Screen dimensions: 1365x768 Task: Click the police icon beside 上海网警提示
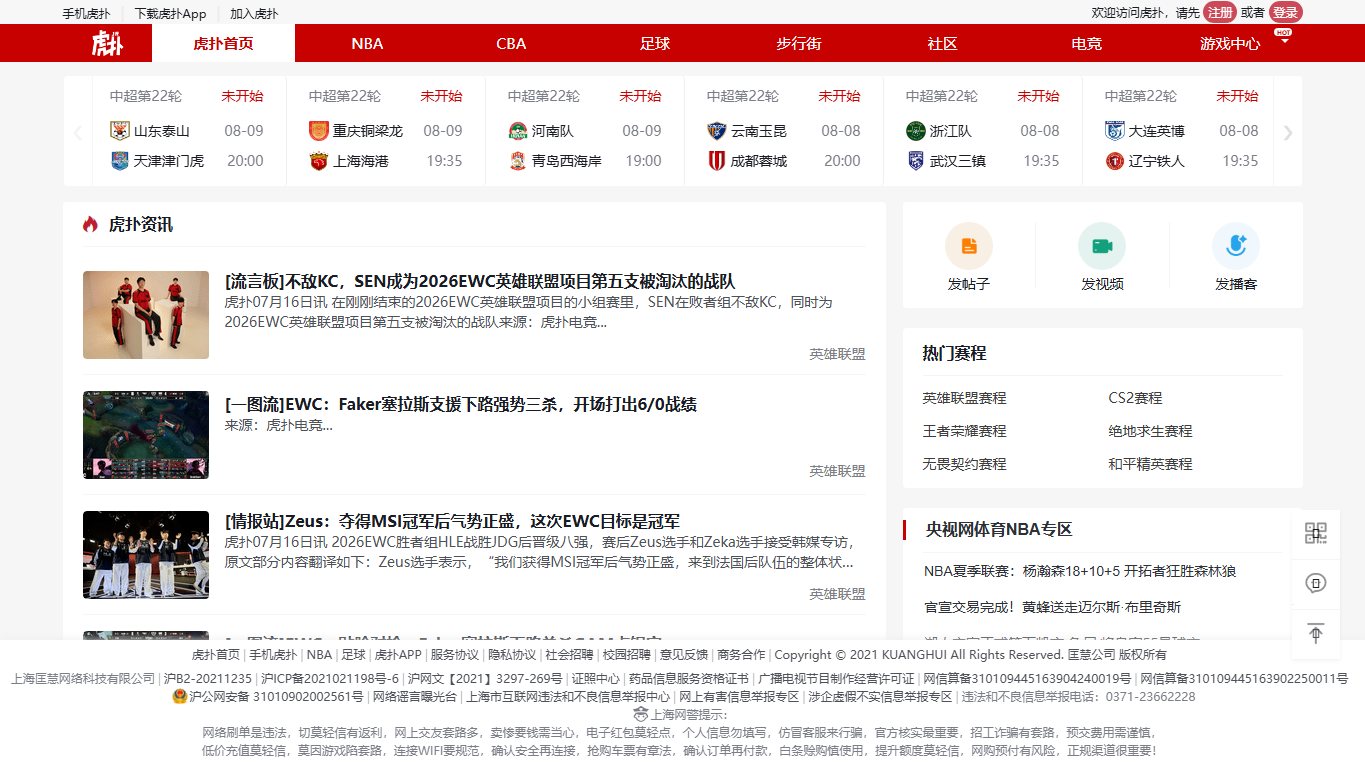pos(642,714)
